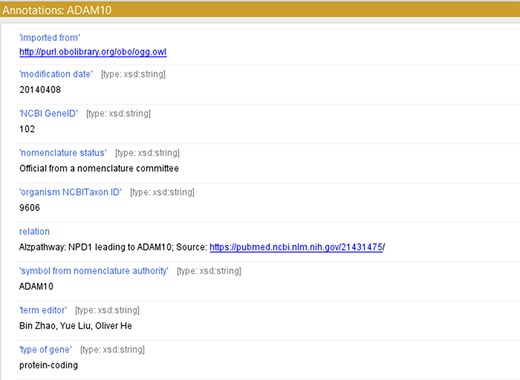Image resolution: width=520 pixels, height=380 pixels.
Task: Click the 'type of gene' property label
Action: click(46, 349)
